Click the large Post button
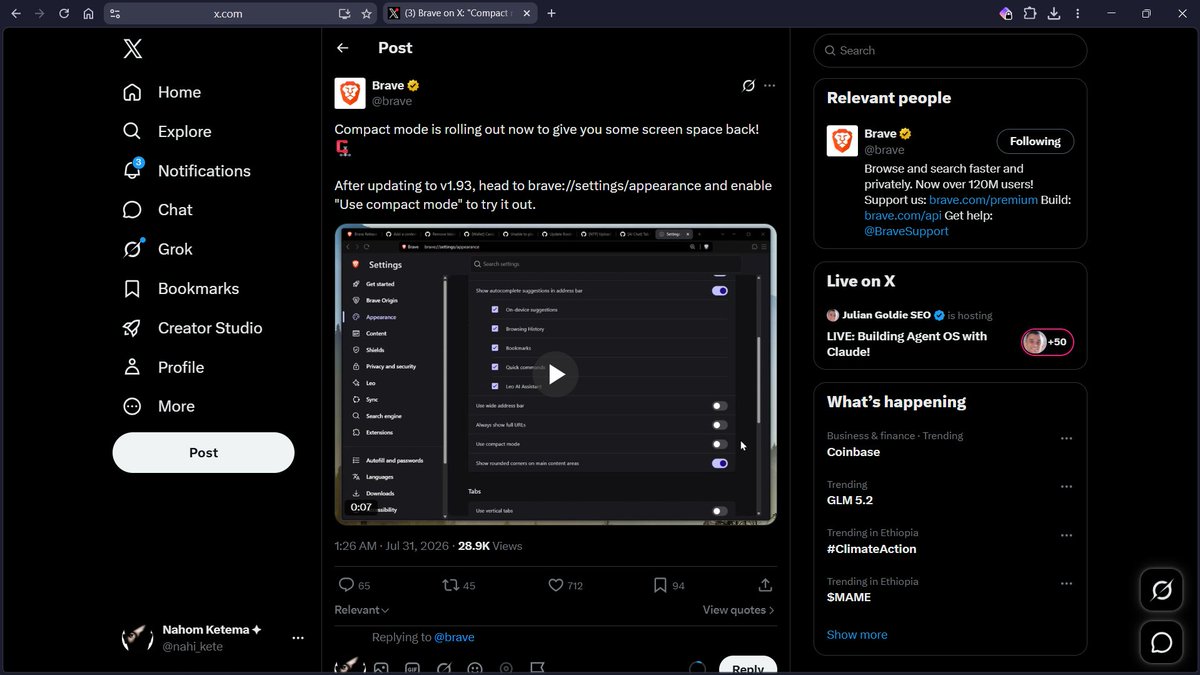 203,453
